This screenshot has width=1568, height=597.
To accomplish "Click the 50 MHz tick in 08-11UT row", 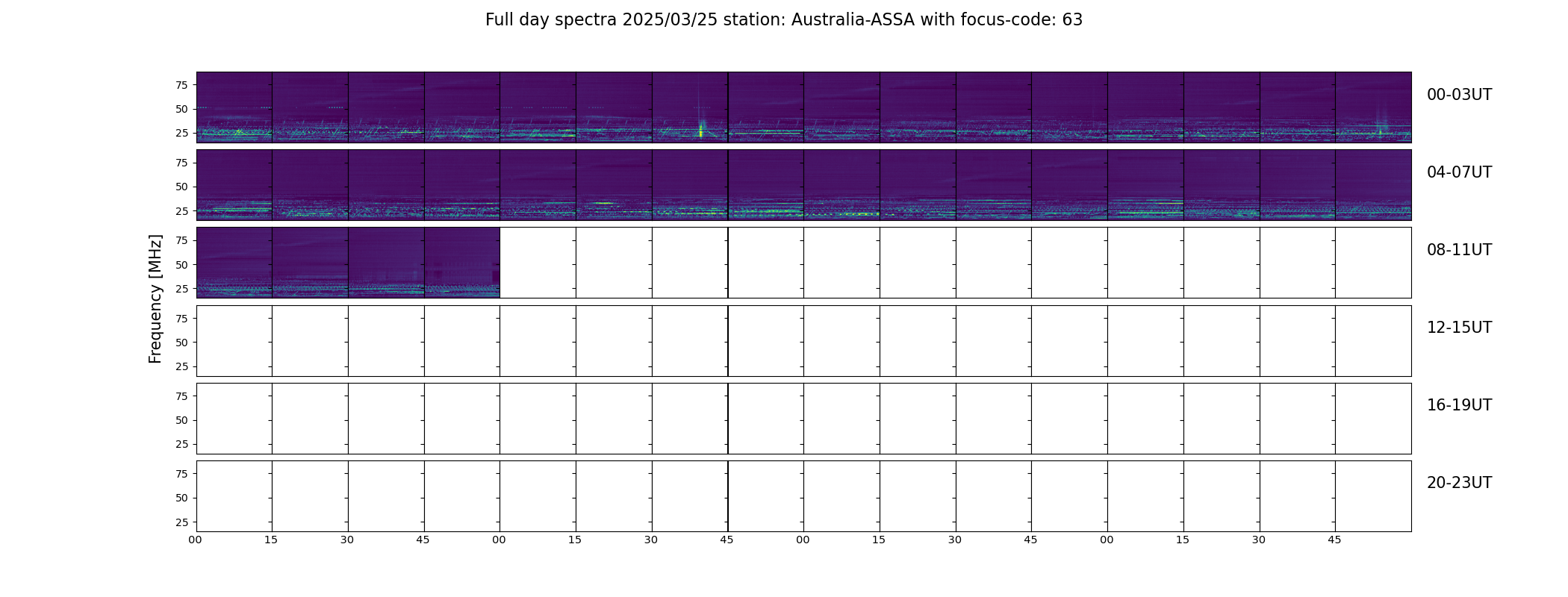I will pyautogui.click(x=181, y=265).
